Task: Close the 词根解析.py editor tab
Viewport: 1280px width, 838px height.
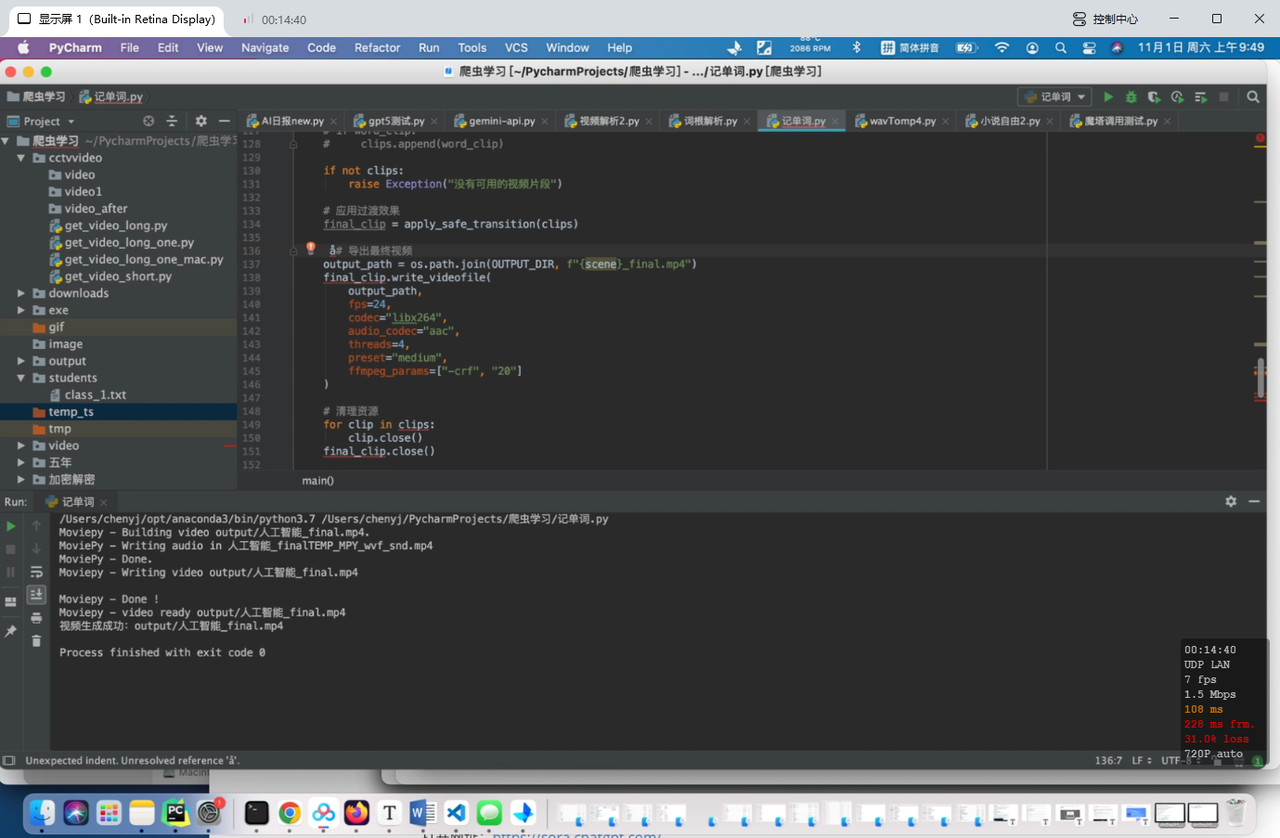Action: point(747,121)
